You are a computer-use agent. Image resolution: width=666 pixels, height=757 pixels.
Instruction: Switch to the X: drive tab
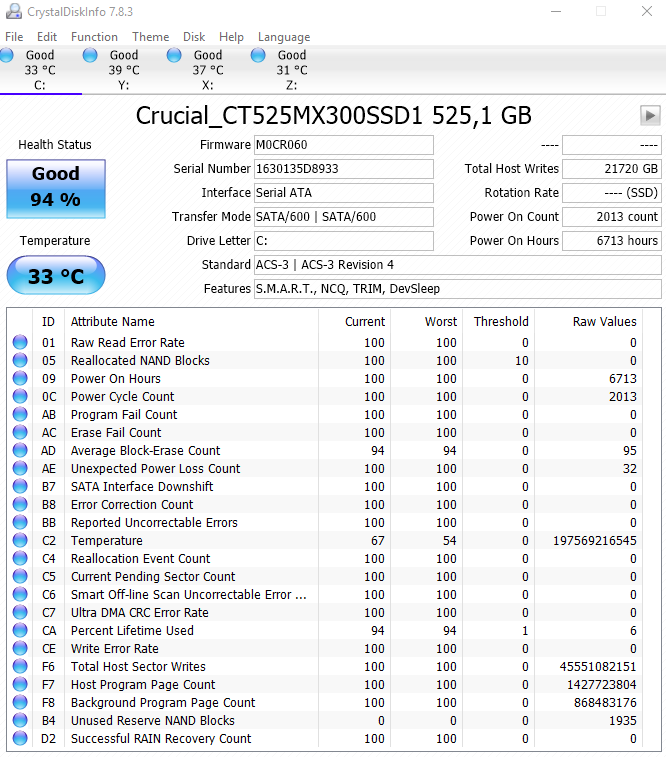(x=208, y=70)
